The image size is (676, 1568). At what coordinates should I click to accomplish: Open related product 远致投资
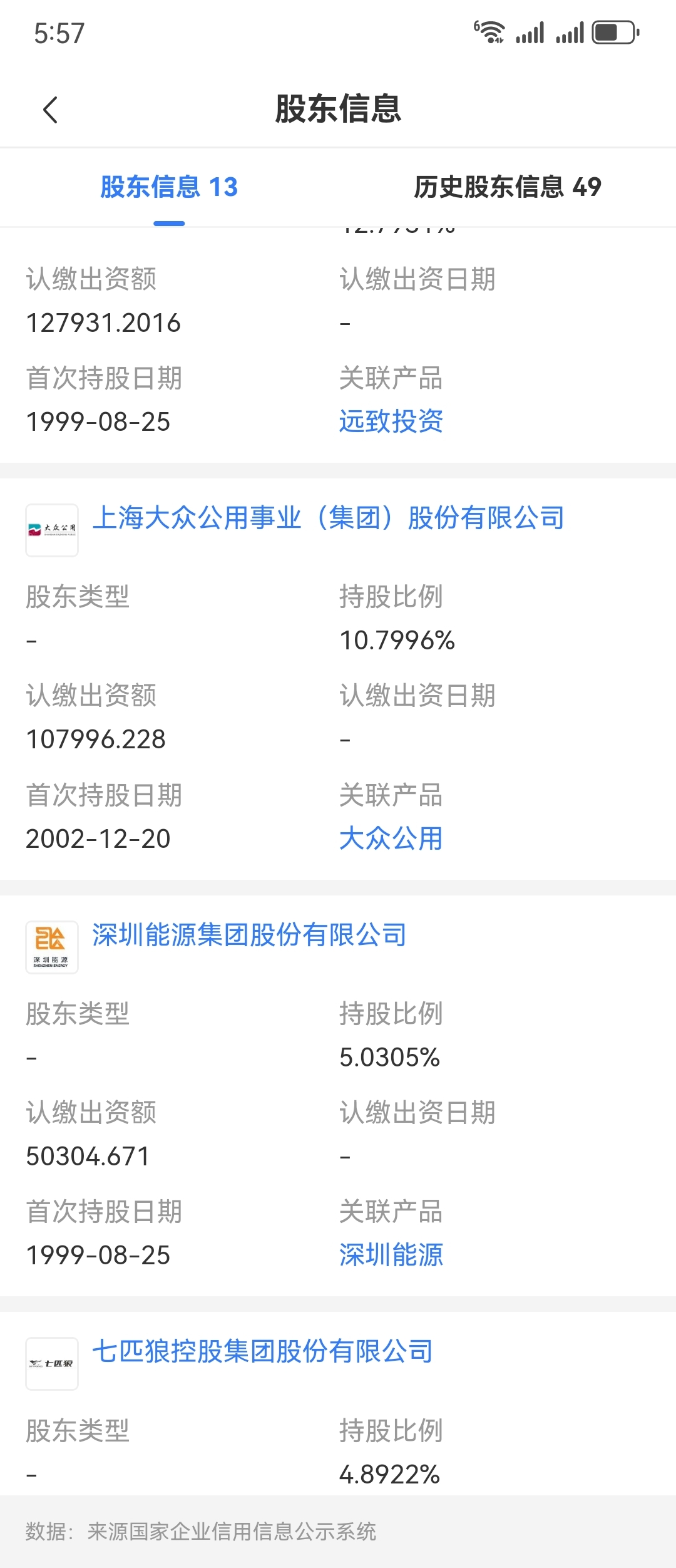(391, 421)
